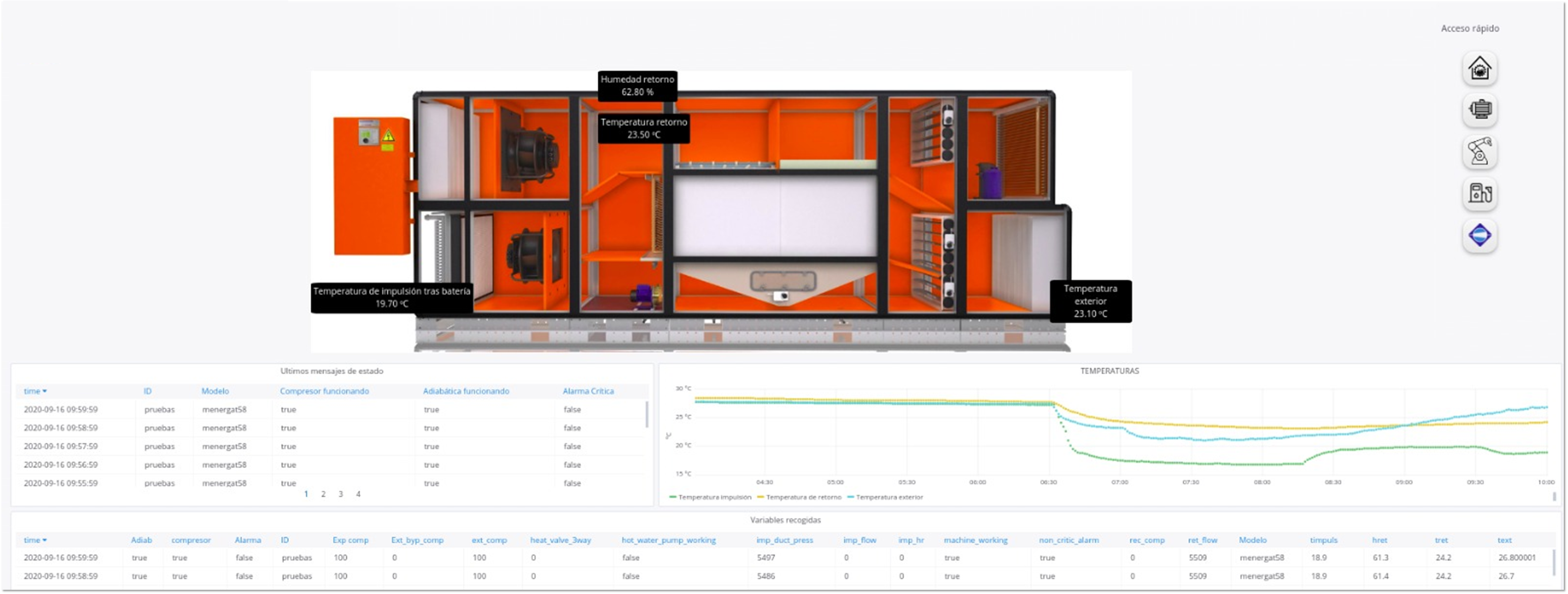Sort variables table by non_critic_alarm column
This screenshot has width=1568, height=594.
pos(1069,540)
